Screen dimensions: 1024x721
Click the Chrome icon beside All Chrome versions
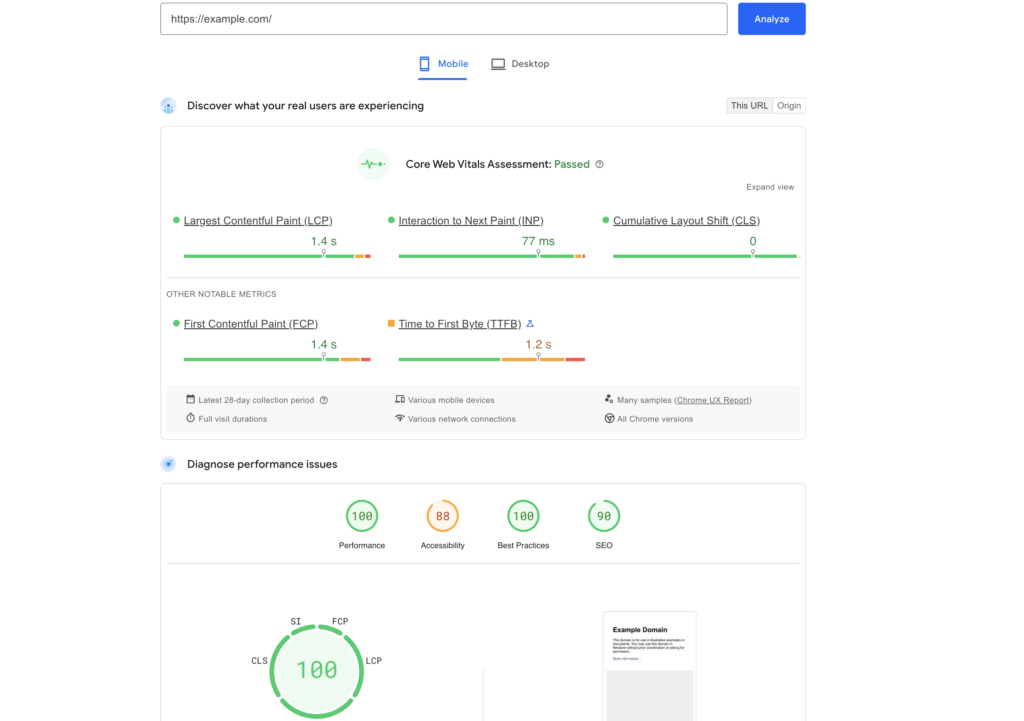pos(609,418)
